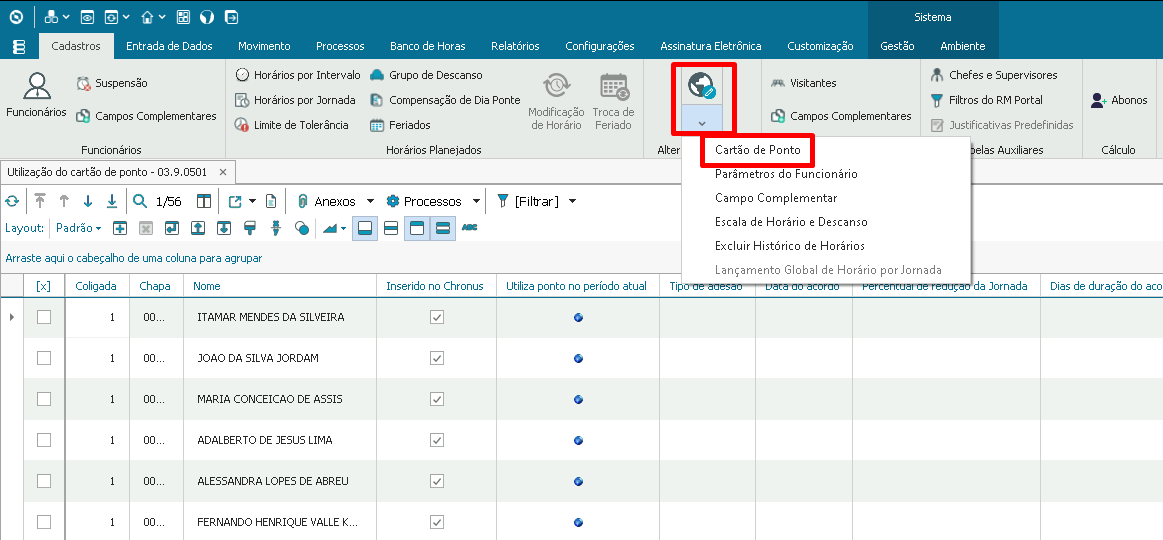Screen dimensions: 1163x540
Task: Click the column chooser icon after 1/56
Action: tap(204, 201)
